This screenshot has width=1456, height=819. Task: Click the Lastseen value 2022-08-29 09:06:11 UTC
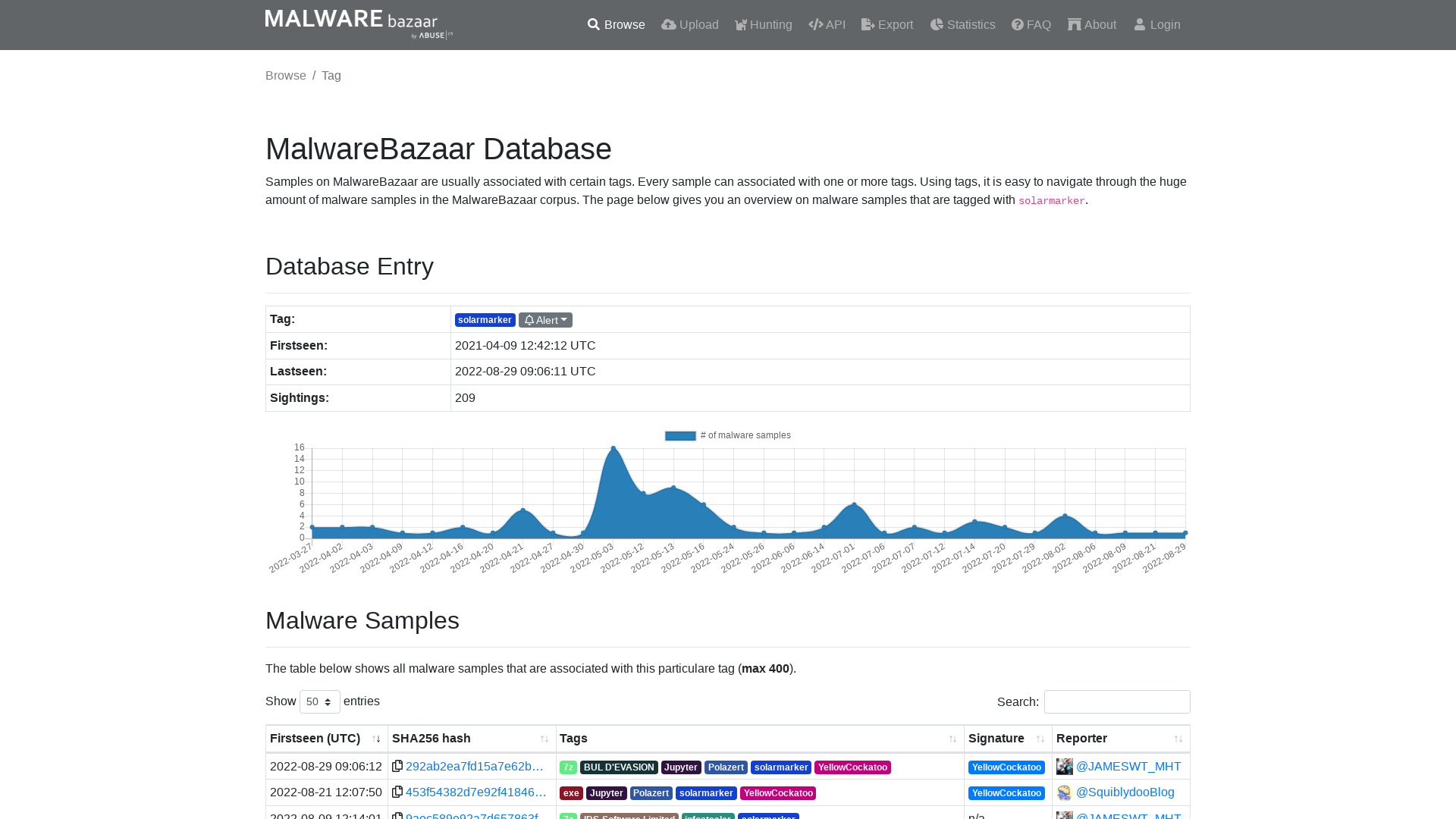click(525, 371)
